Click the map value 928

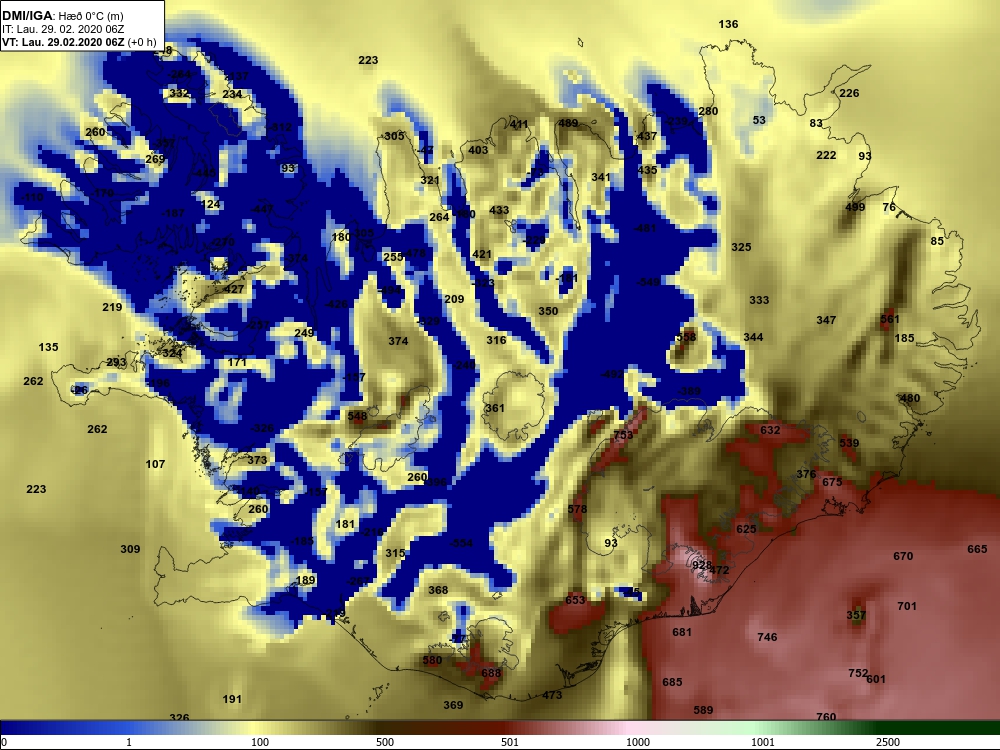point(702,565)
